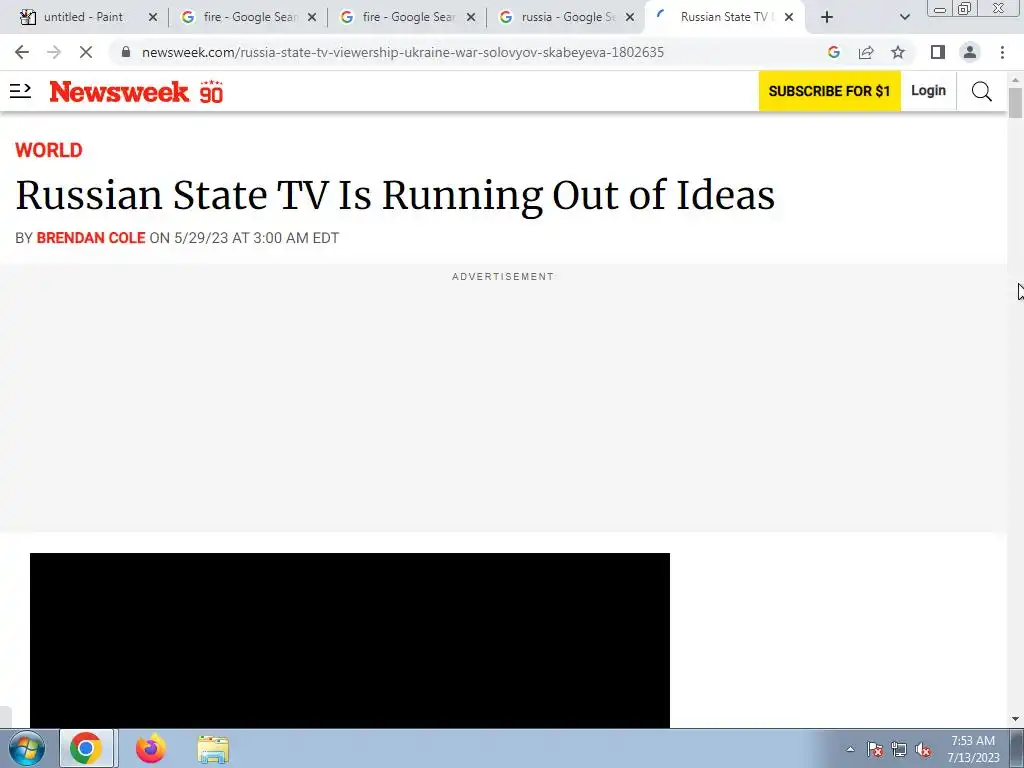1024x768 pixels.
Task: Click SUBSCRIBE FOR $1 button
Action: 829,91
